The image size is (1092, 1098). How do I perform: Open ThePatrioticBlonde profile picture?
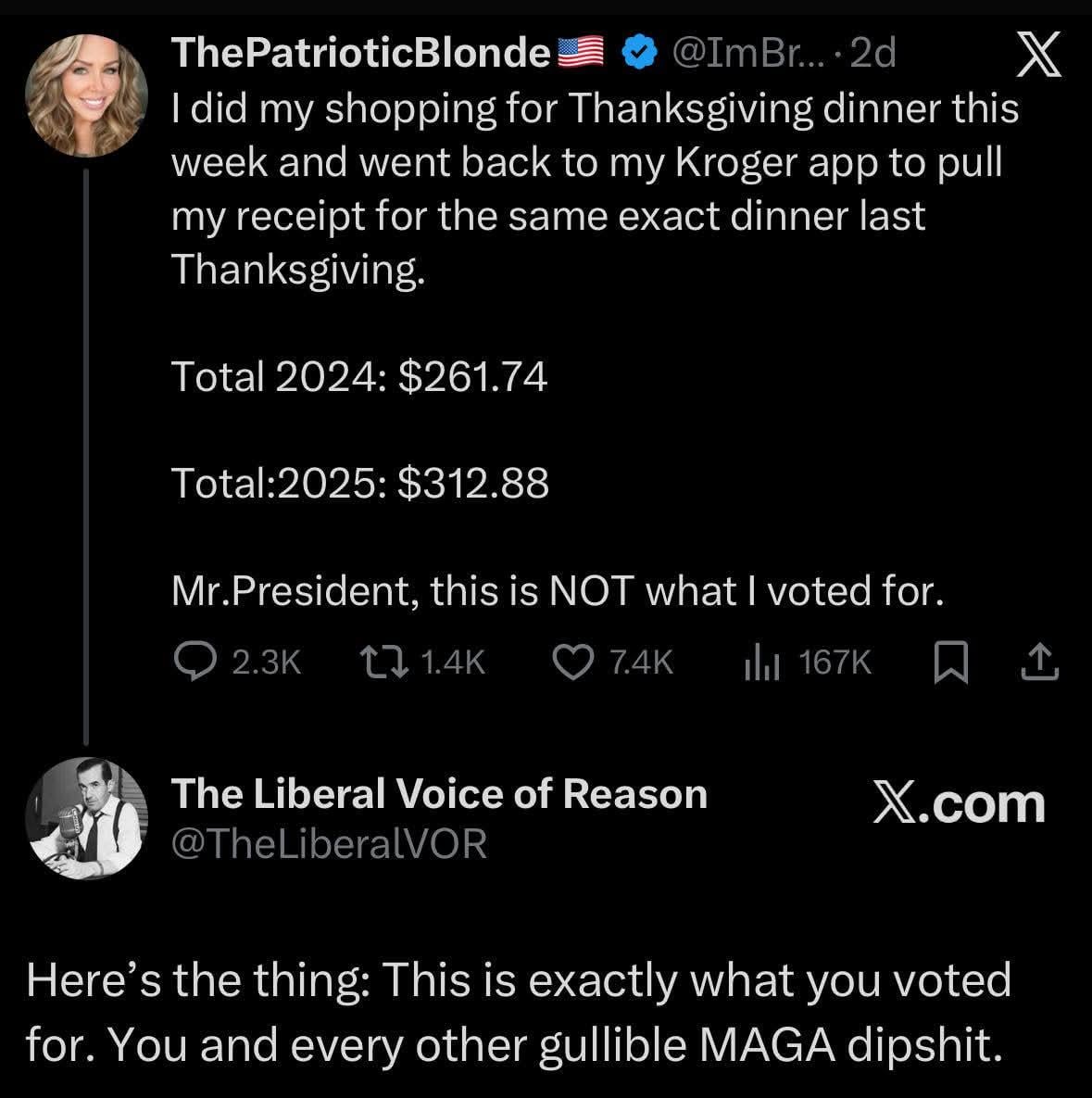coord(86,96)
